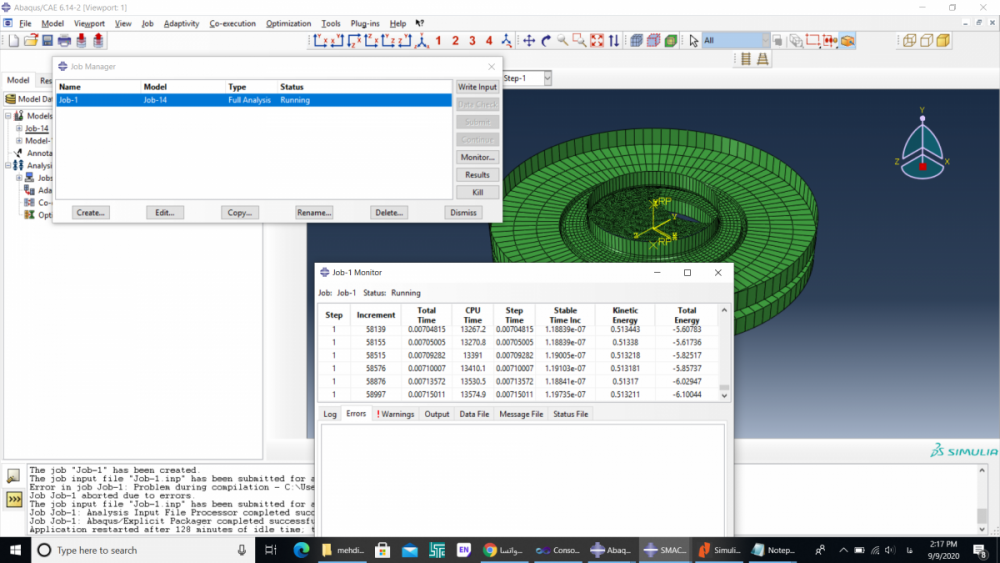Click the ladder-shaped icon under toolbar

click(746, 59)
